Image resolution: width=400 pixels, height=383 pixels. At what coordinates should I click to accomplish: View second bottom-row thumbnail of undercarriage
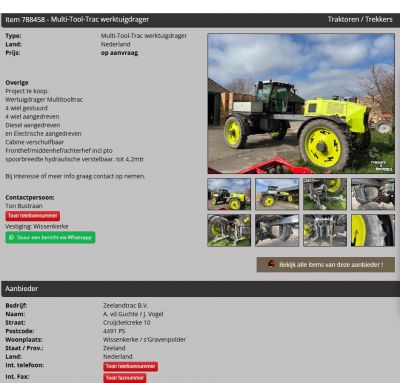[x=277, y=230]
